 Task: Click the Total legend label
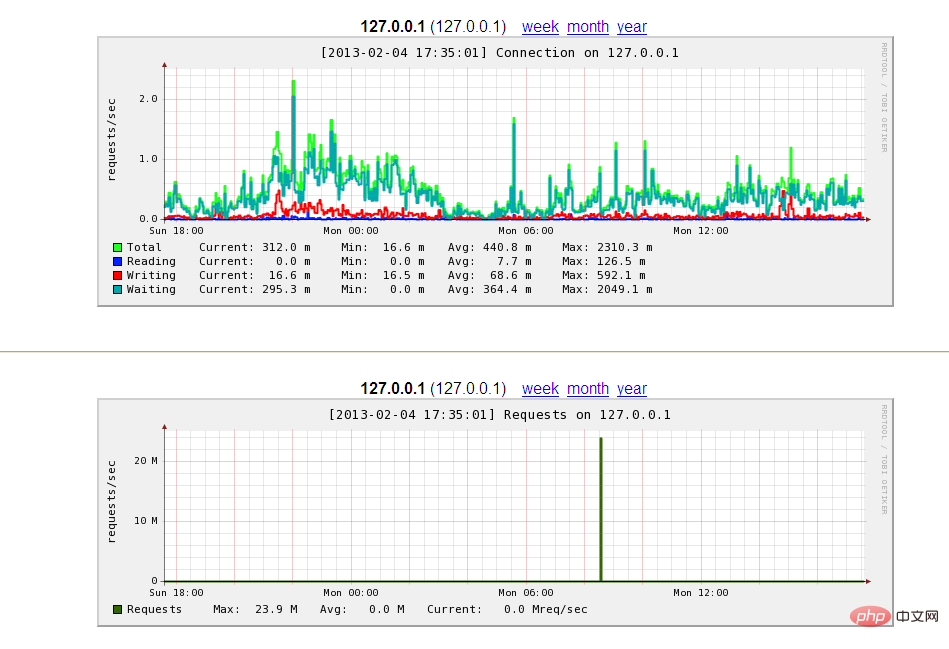click(144, 248)
